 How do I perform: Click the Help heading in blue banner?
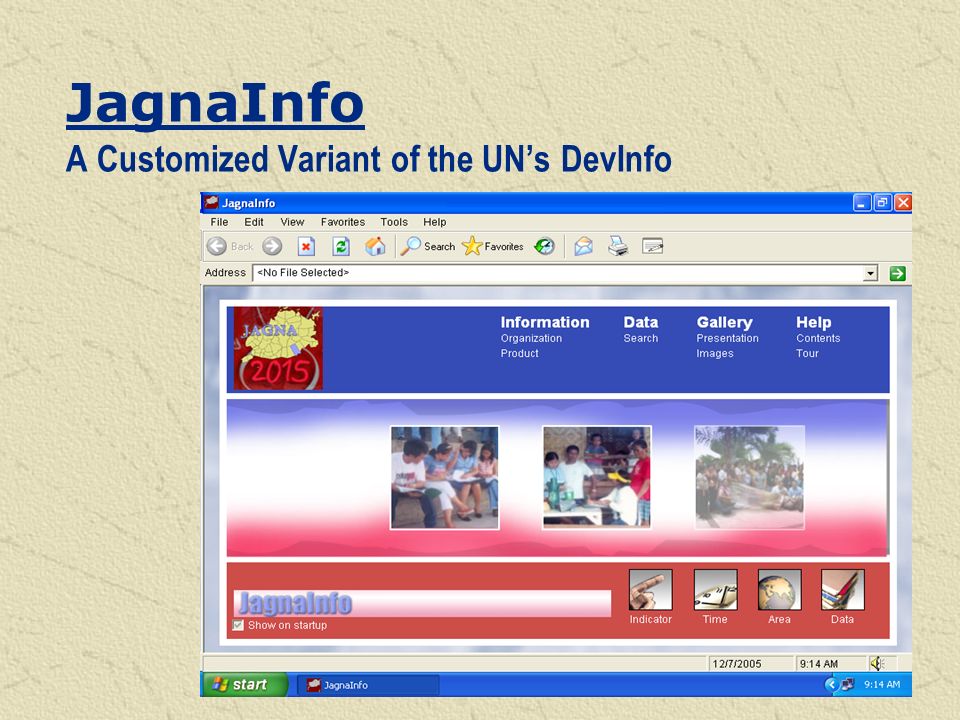(x=814, y=322)
